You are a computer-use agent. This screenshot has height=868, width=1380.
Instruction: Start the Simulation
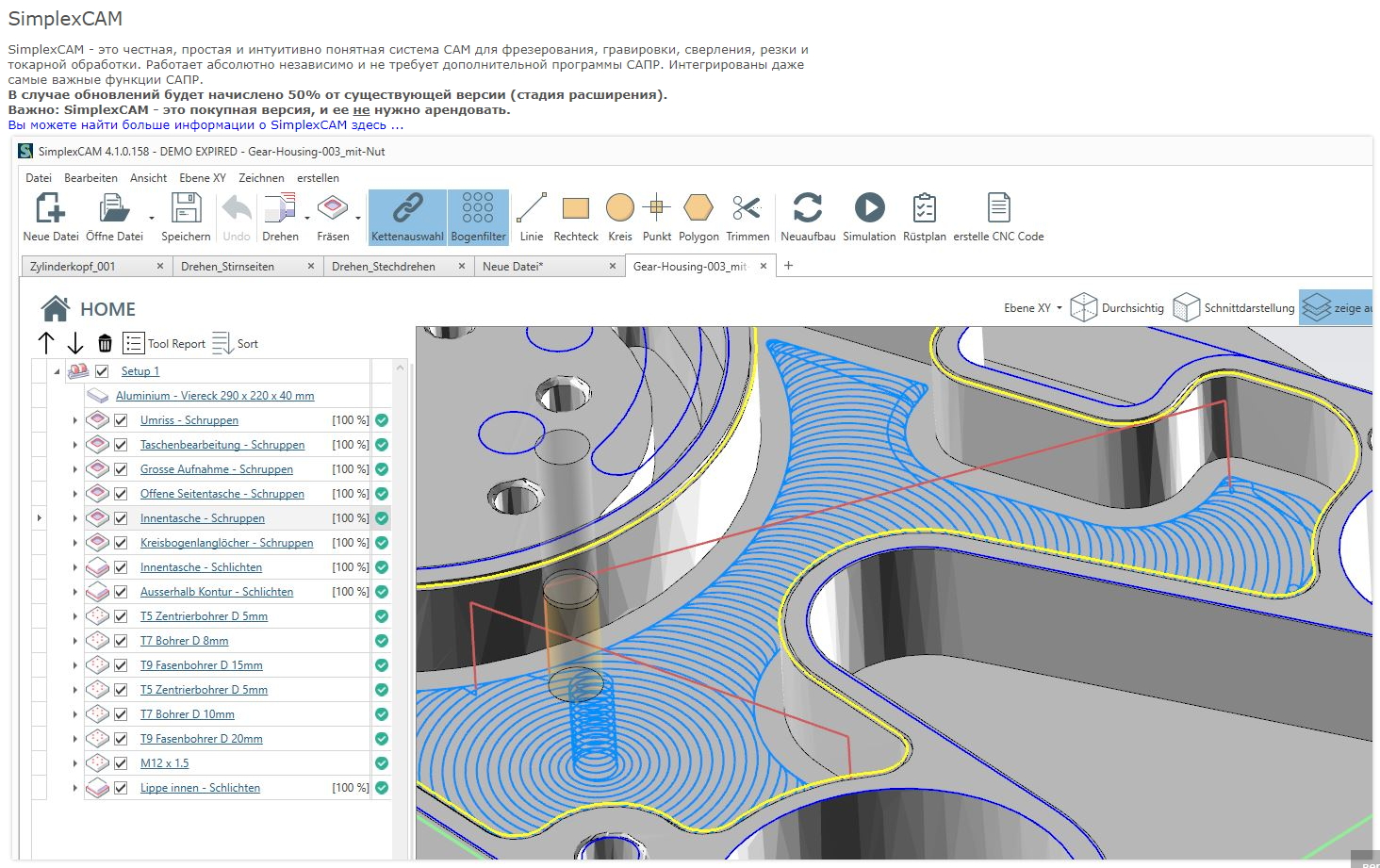(x=869, y=217)
